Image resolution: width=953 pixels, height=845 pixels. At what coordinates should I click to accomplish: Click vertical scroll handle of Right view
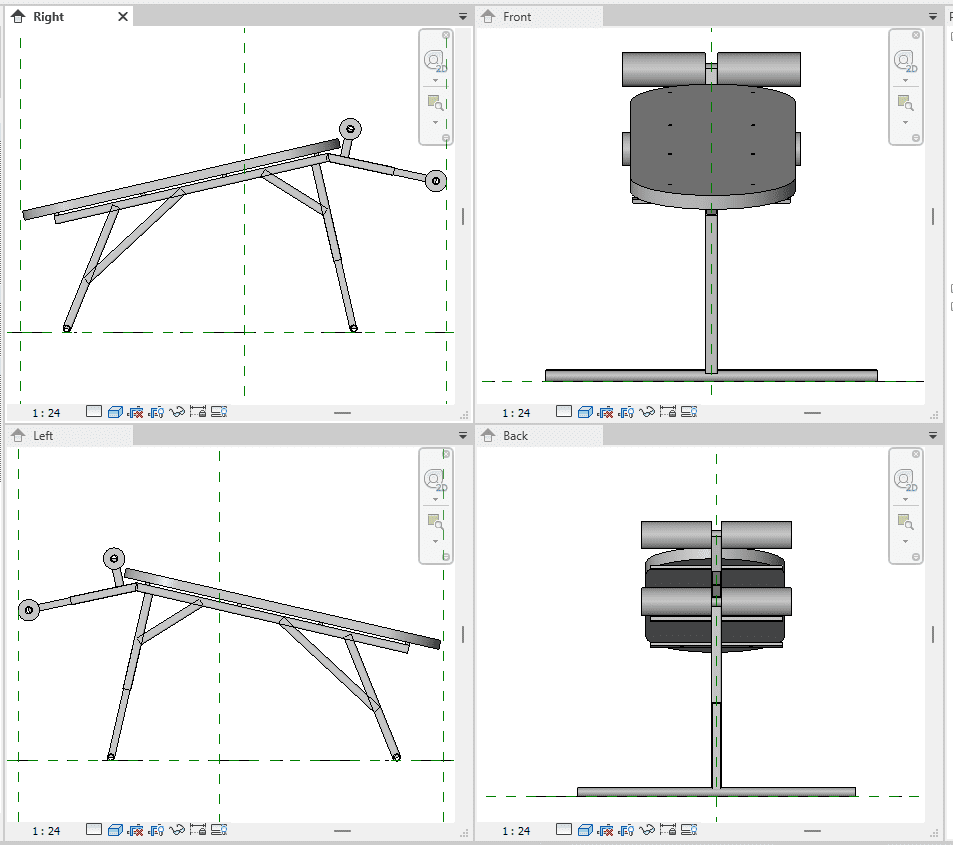pyautogui.click(x=462, y=216)
